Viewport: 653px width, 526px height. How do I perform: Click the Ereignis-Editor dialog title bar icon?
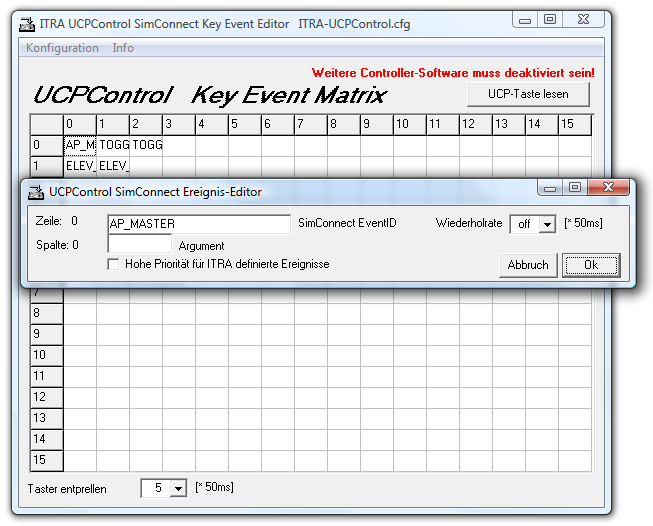pyautogui.click(x=35, y=191)
